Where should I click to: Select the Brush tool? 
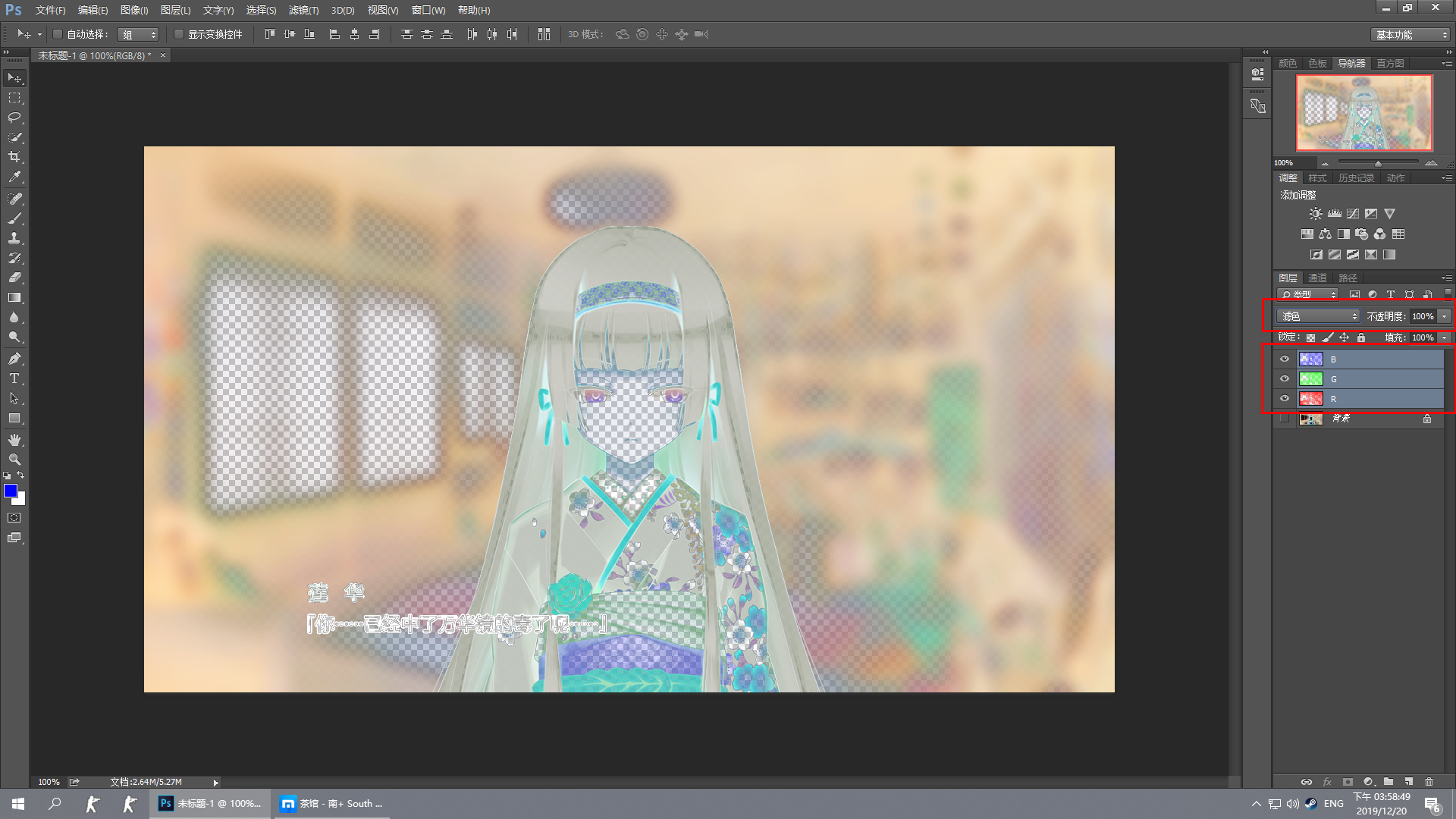point(14,218)
